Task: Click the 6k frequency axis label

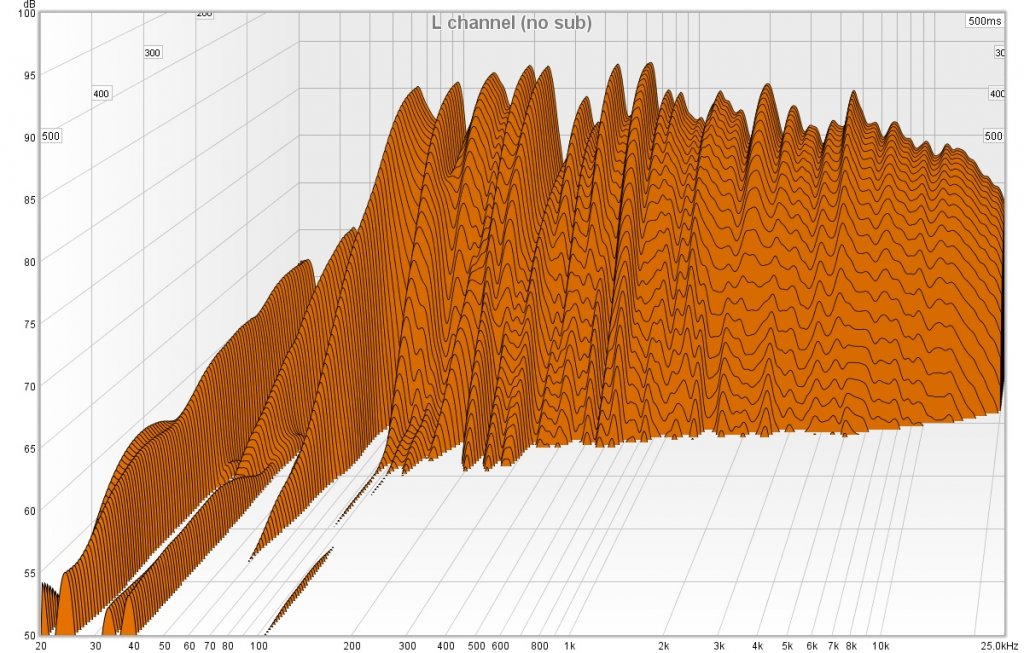Action: tap(812, 645)
